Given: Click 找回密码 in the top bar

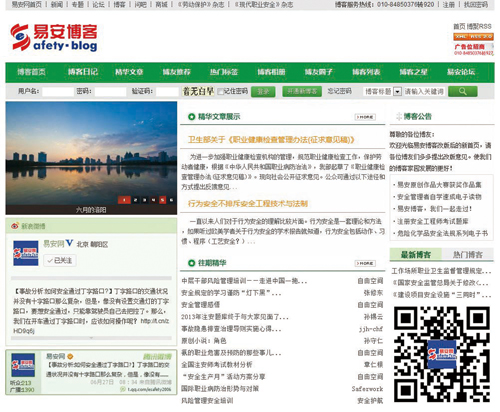Looking at the screenshot, I should click(476, 5).
